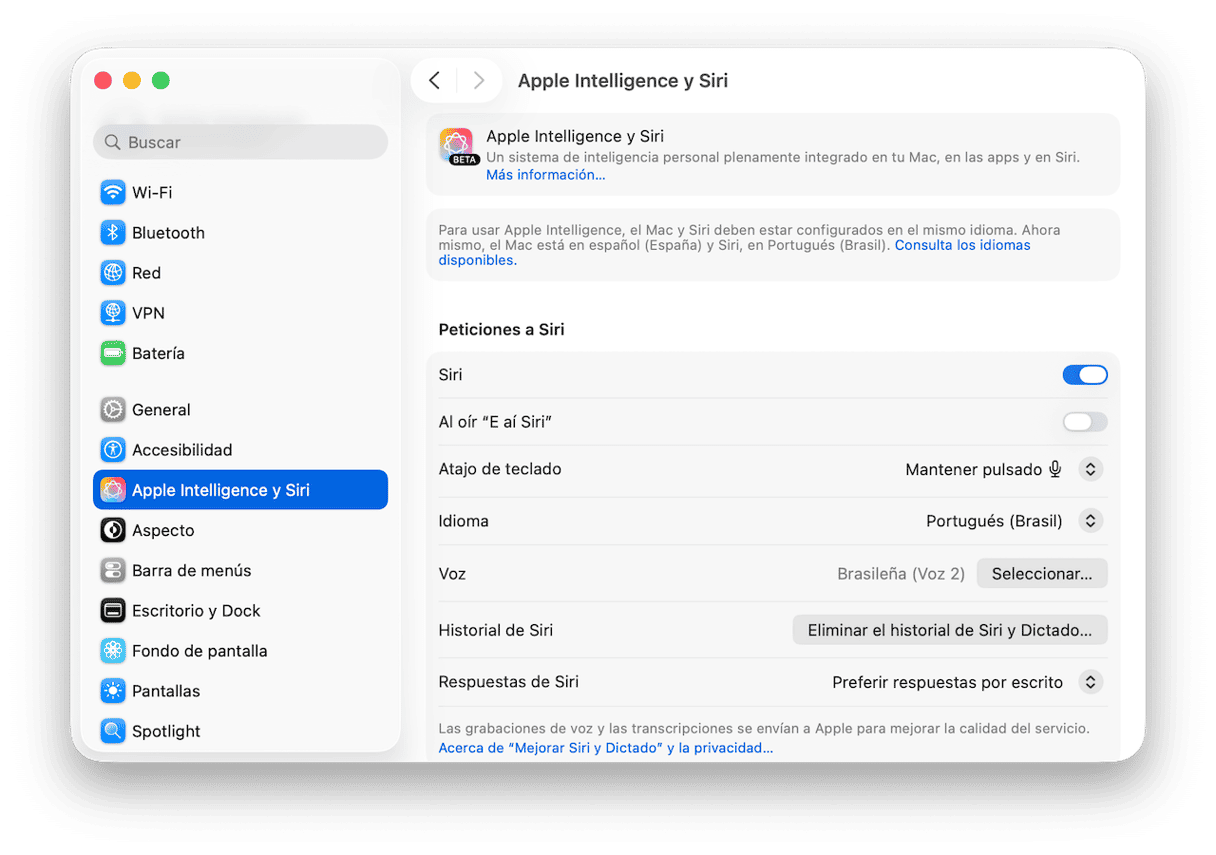This screenshot has width=1216, height=855.
Task: Click the Mantener pulsado microphone icon
Action: click(x=1055, y=469)
